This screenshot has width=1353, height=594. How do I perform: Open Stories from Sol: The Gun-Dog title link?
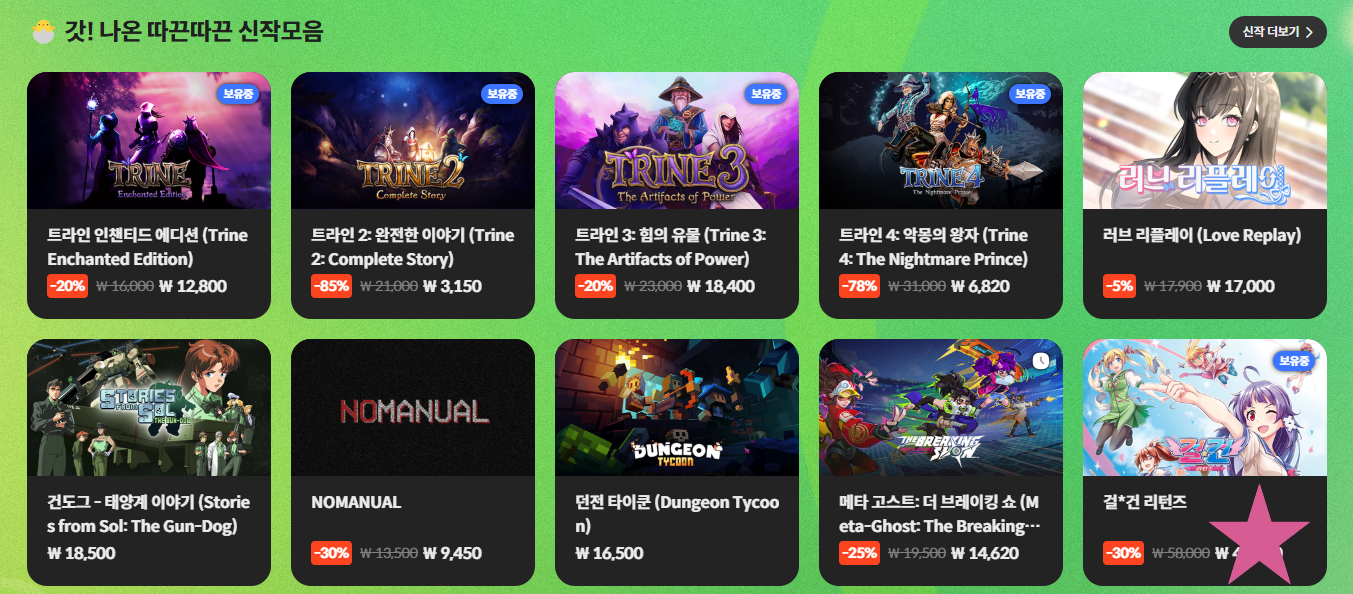[148, 514]
